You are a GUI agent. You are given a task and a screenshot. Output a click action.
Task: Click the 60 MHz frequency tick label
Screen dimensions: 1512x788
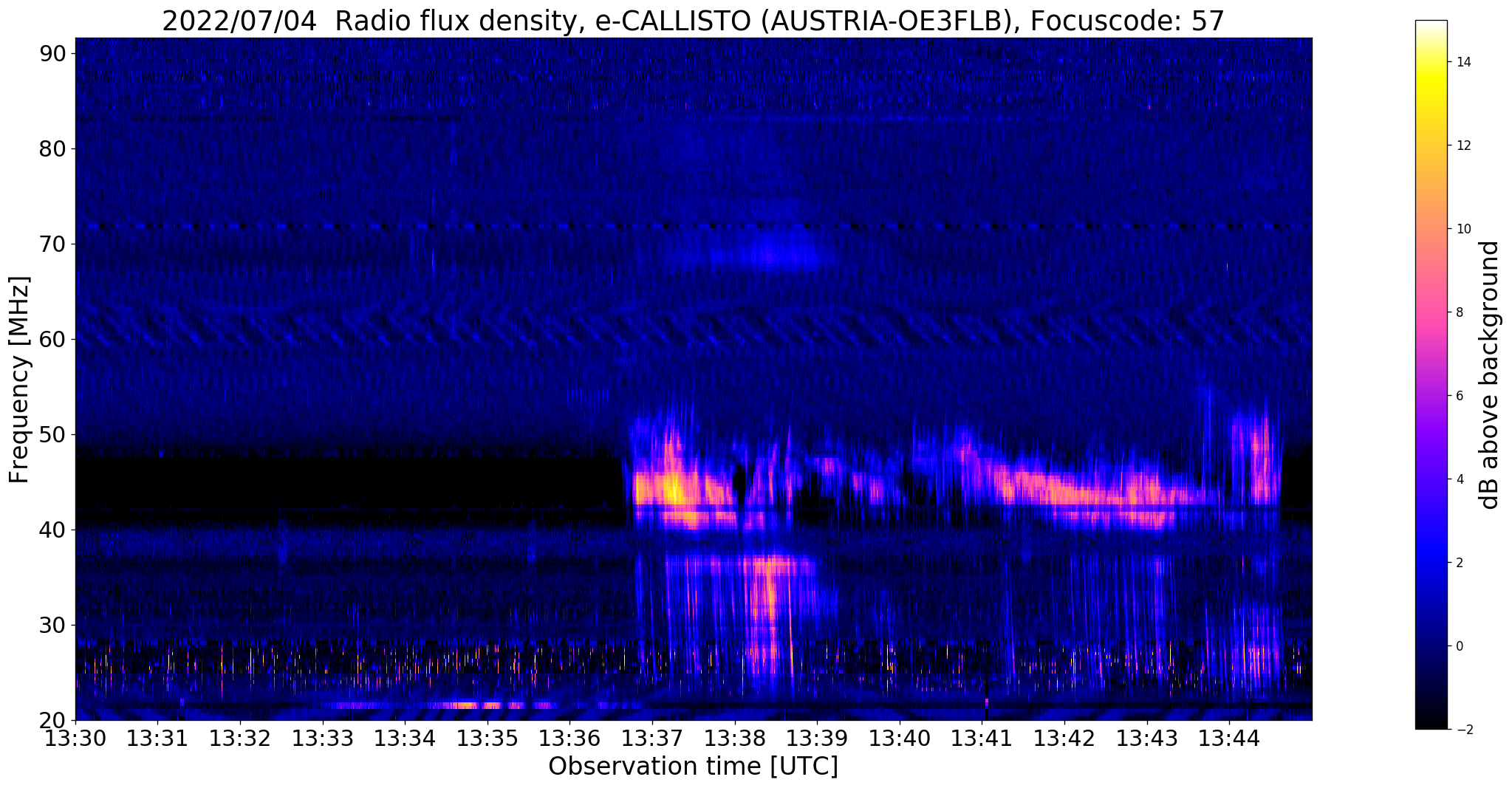(x=52, y=339)
